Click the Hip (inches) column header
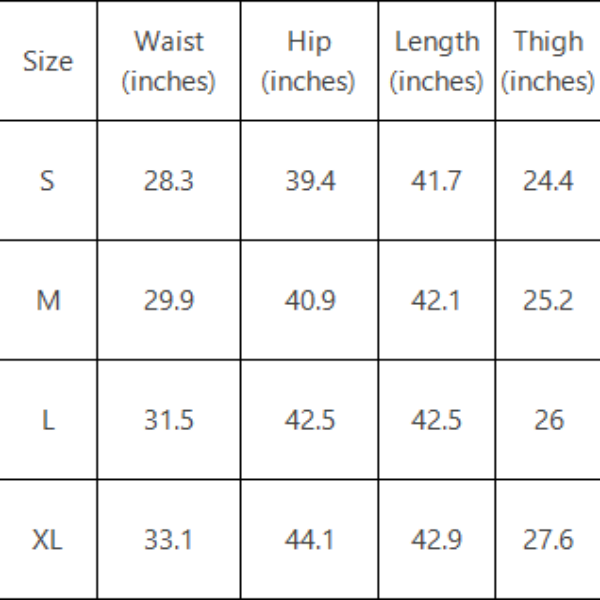 point(309,61)
